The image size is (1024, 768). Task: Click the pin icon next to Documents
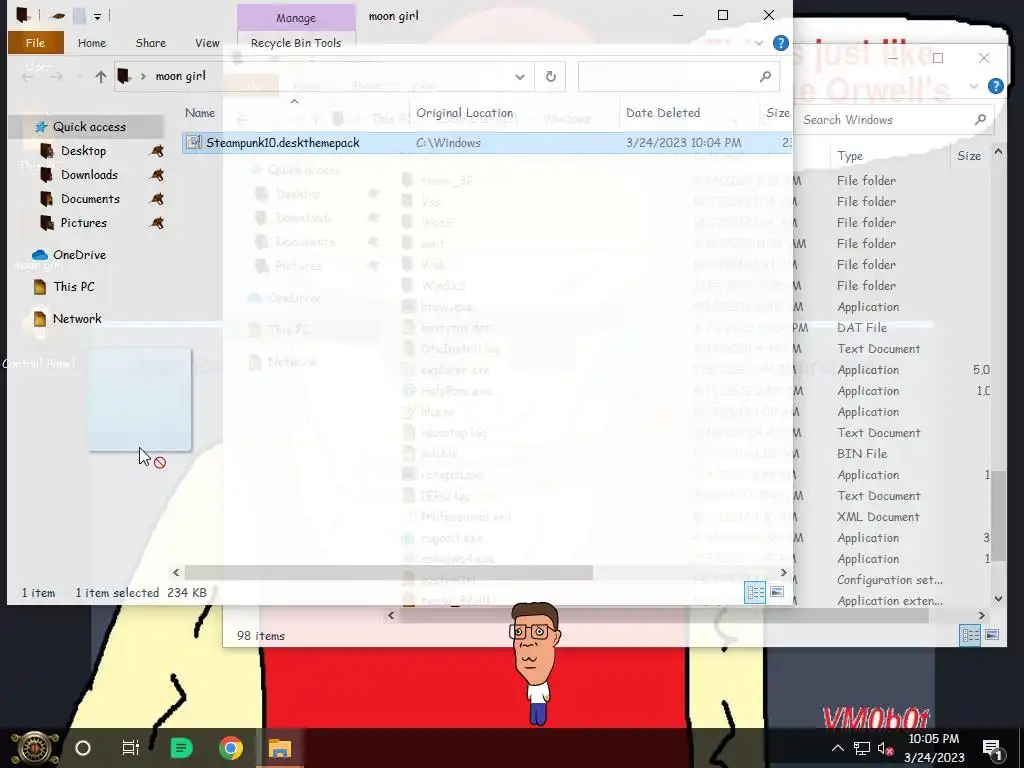pyautogui.click(x=157, y=199)
